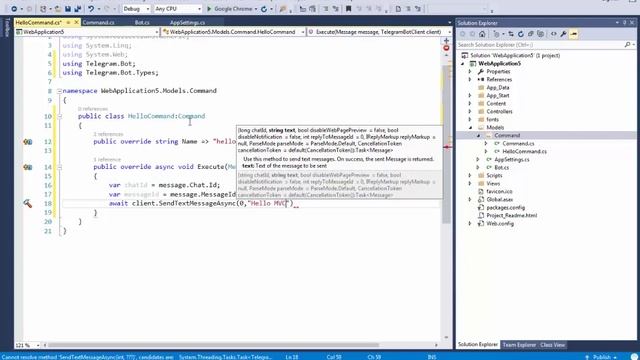Open the Any CPU platform dropdown
The image size is (640, 360).
(178, 9)
